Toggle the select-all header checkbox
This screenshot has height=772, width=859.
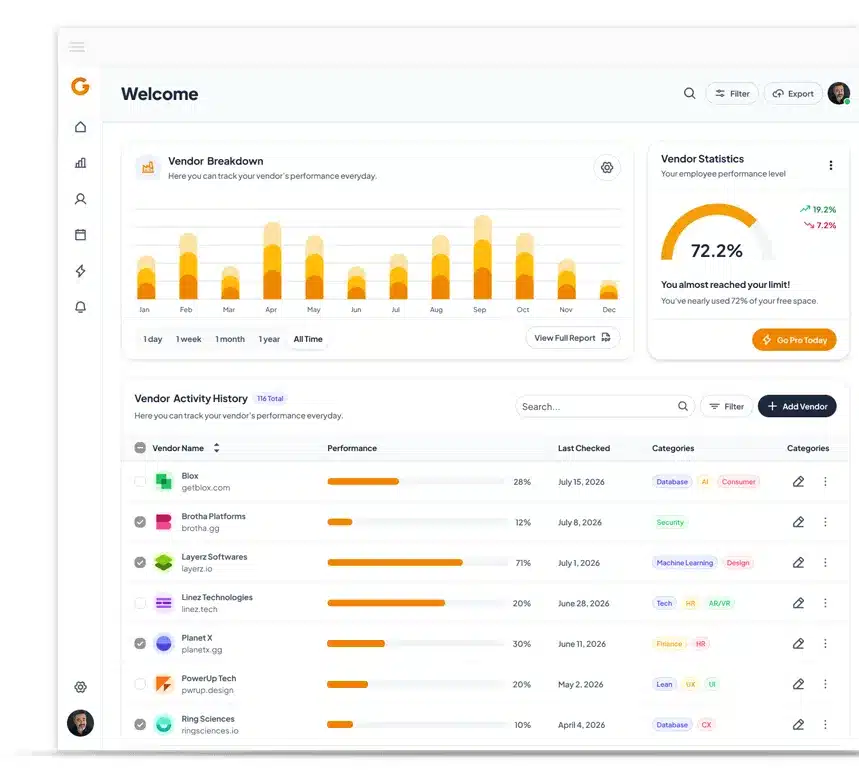[x=140, y=448]
